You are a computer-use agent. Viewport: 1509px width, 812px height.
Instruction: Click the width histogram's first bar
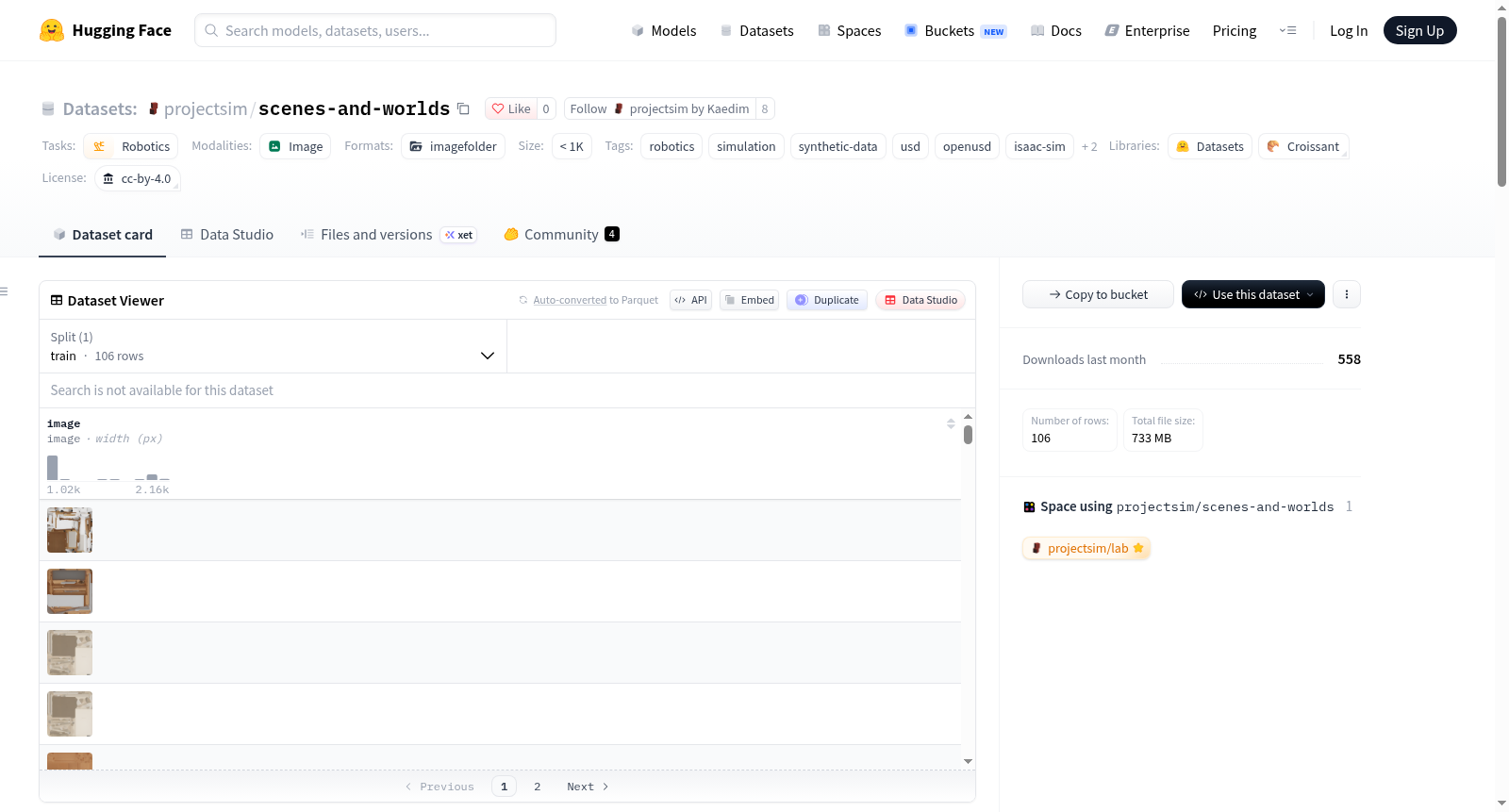(53, 468)
